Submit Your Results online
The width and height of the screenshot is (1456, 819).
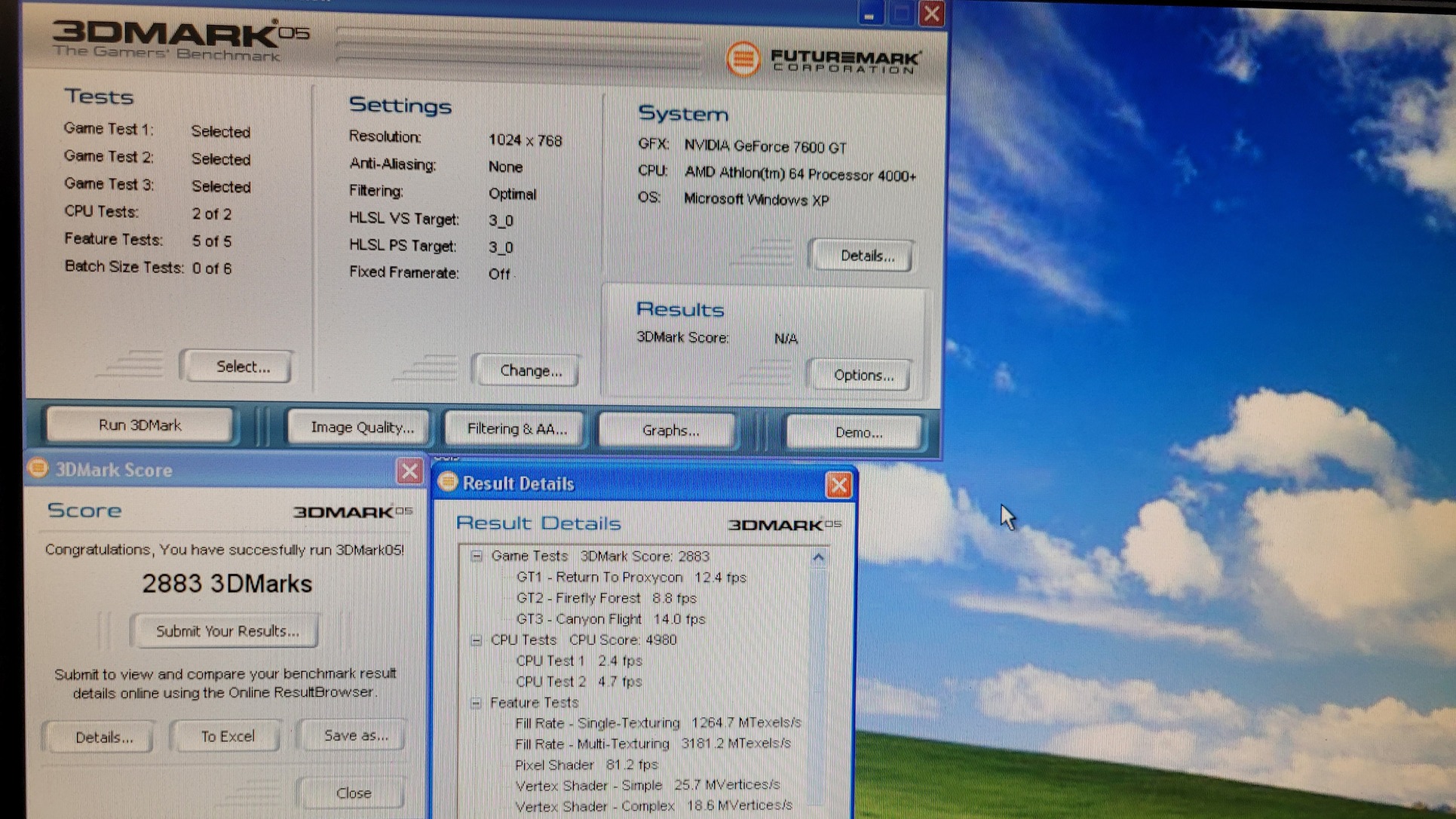click(x=226, y=631)
